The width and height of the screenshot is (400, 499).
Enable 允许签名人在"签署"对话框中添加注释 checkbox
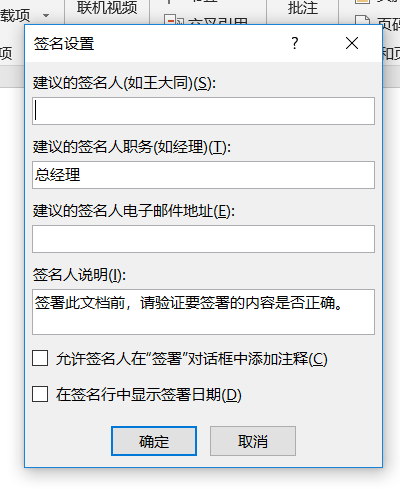tap(40, 358)
